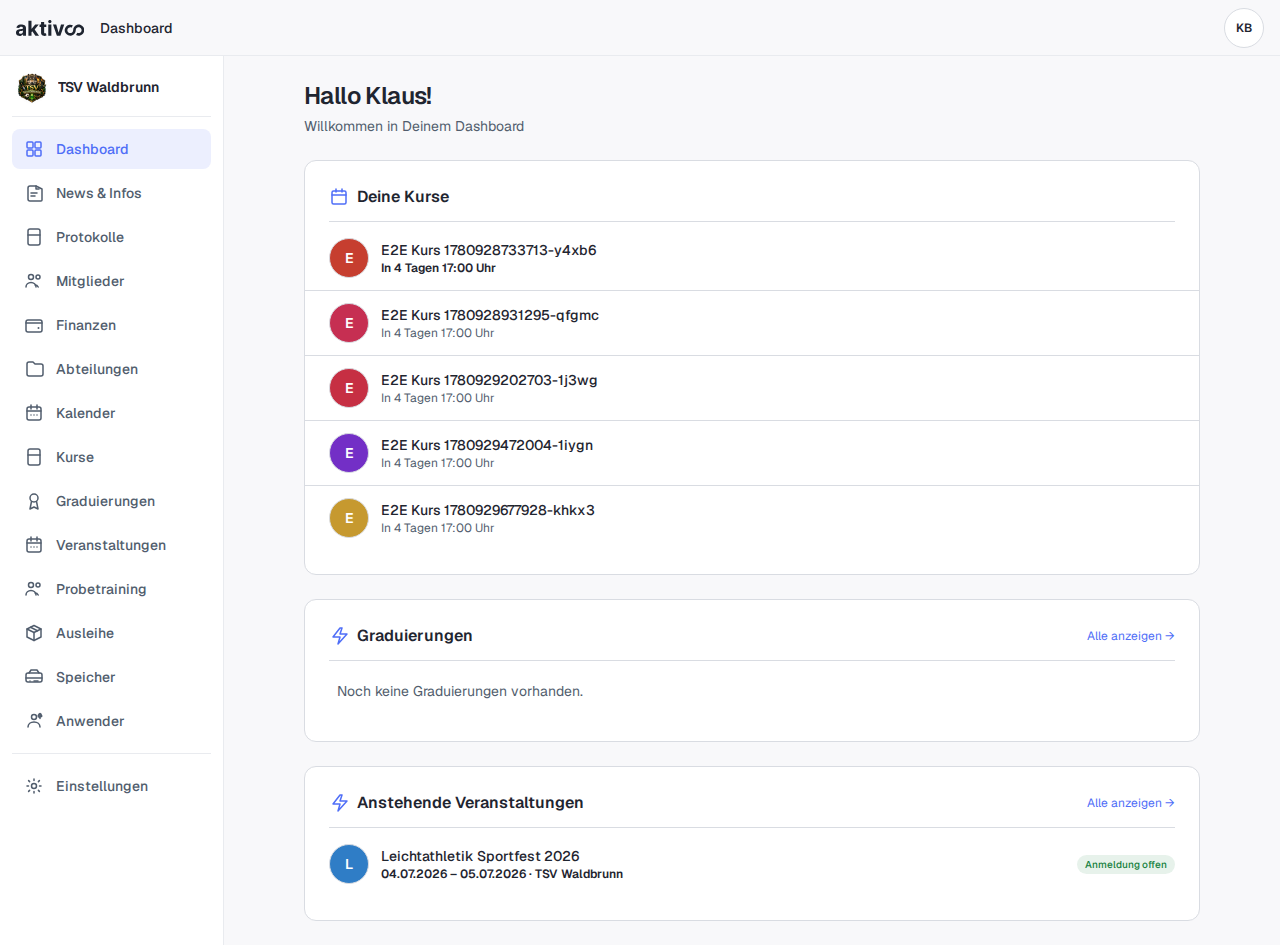This screenshot has height=945, width=1280.
Task: Open the Speicher page
Action: [x=111, y=677]
